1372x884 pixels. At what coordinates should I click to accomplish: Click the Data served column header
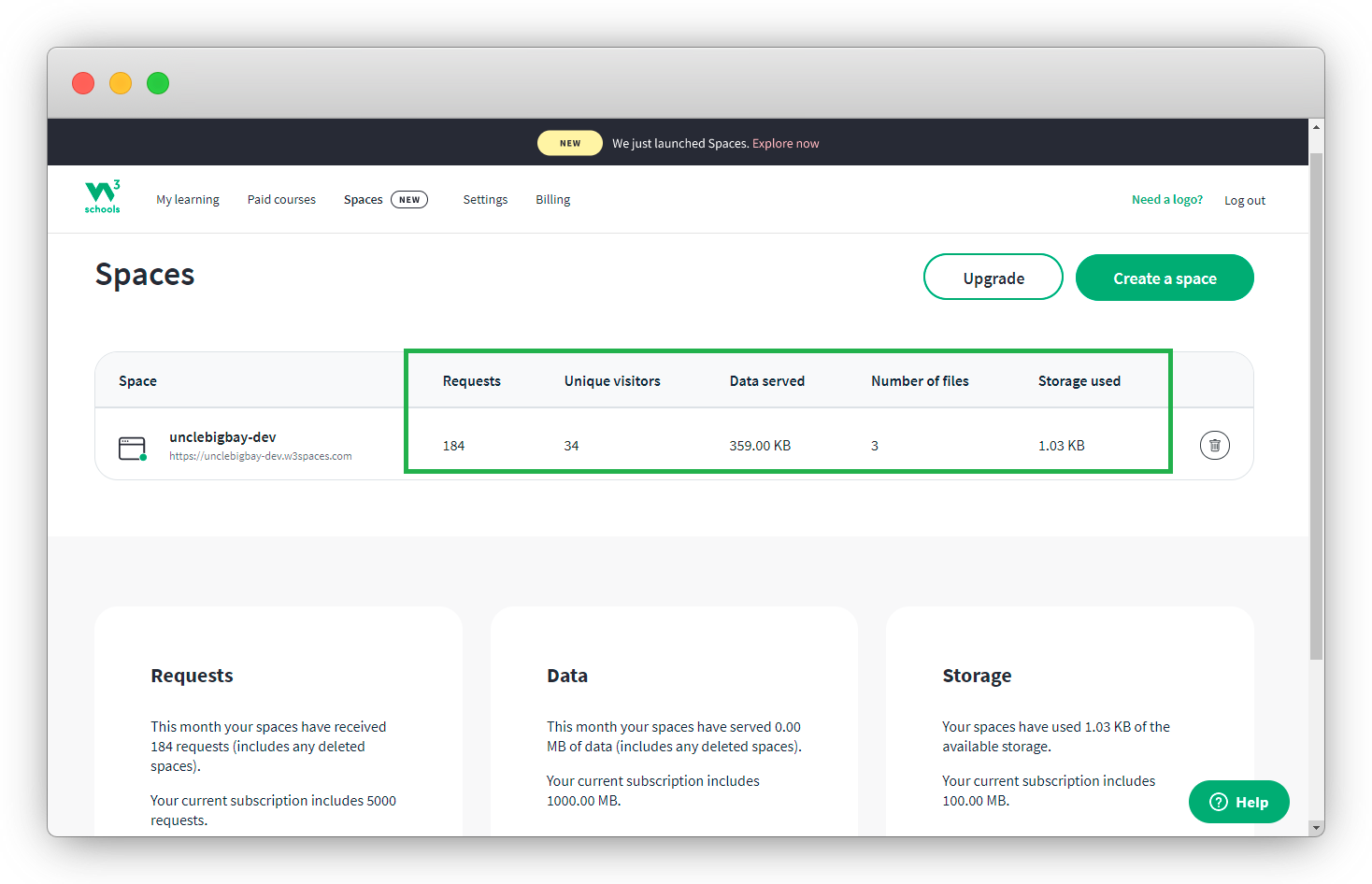(x=767, y=381)
